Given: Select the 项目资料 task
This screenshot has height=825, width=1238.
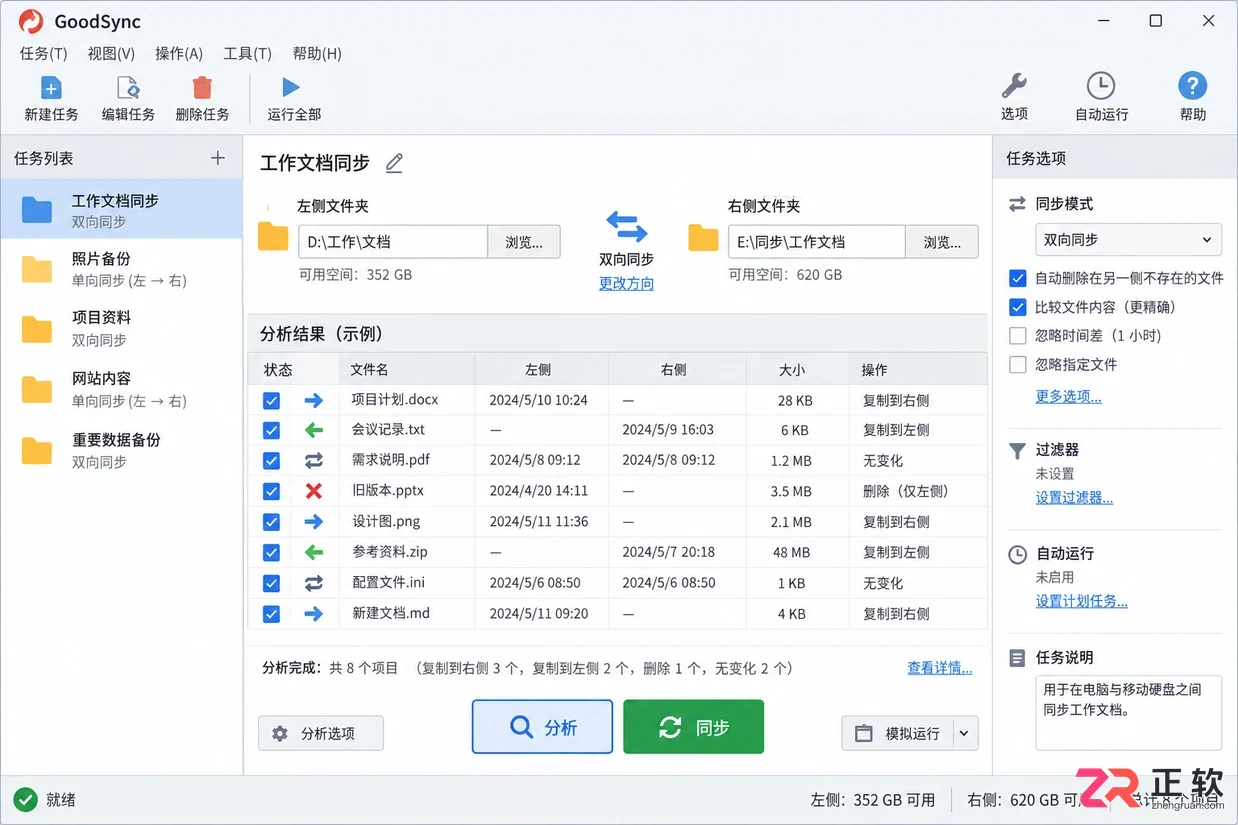Looking at the screenshot, I should click(121, 329).
